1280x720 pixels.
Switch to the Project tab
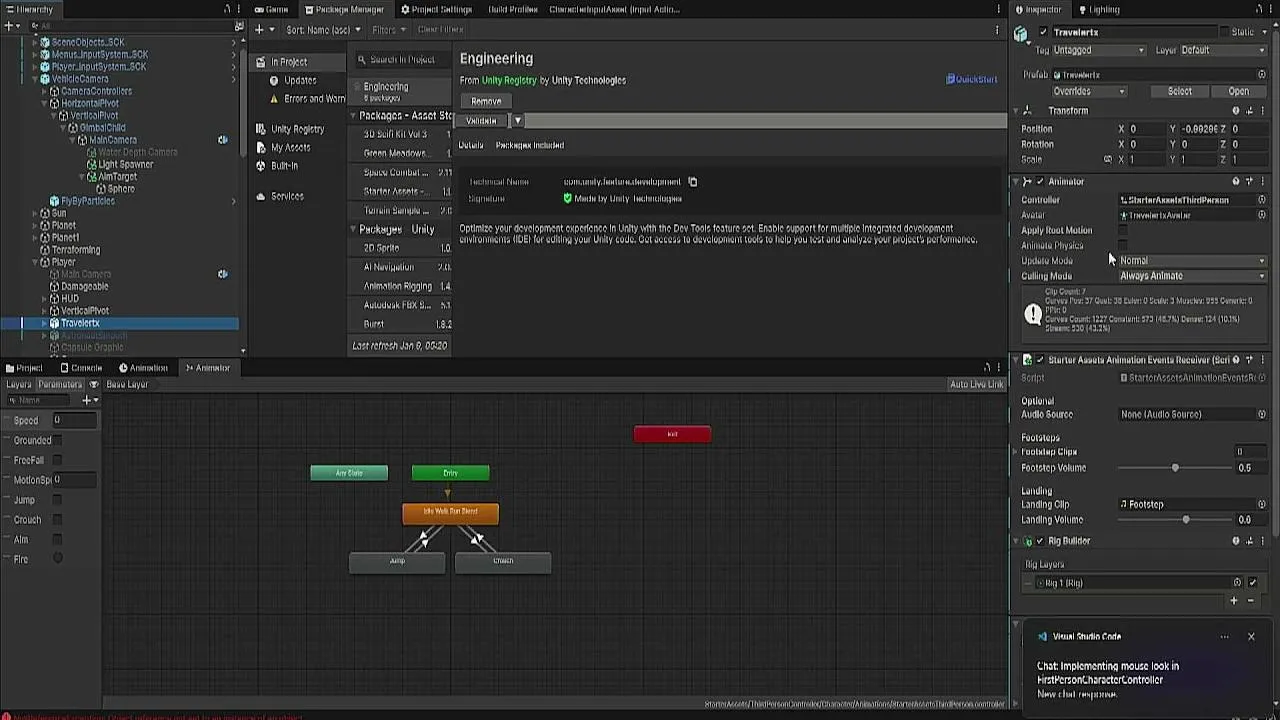23,368
